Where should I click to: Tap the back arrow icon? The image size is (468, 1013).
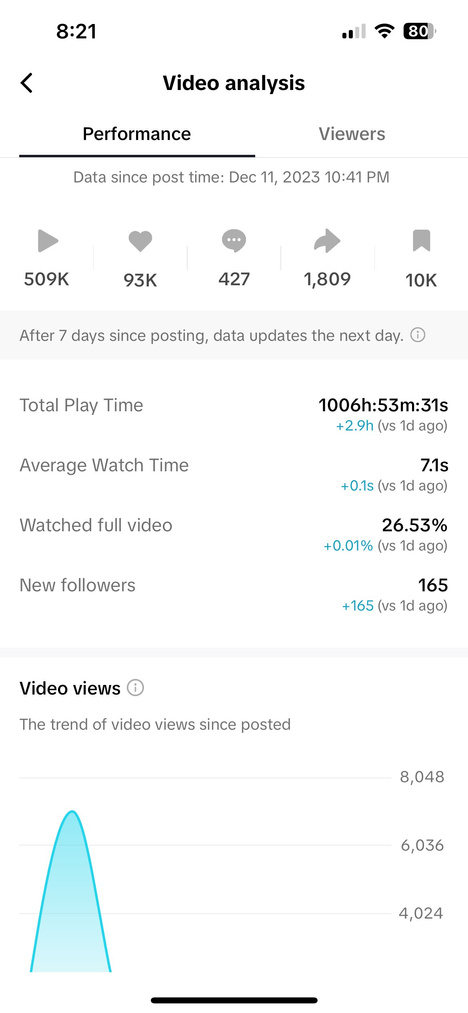[27, 83]
